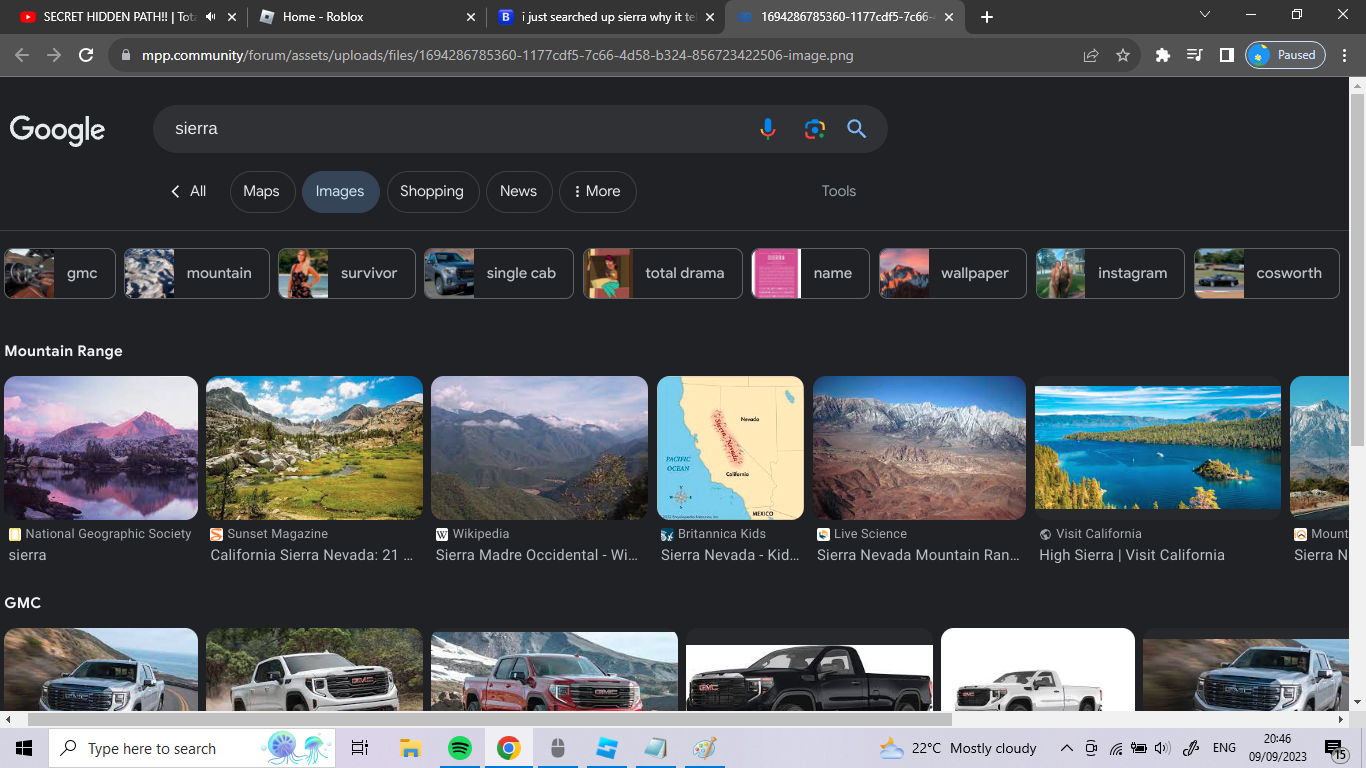This screenshot has width=1366, height=768.
Task: Go back to All results
Action: (x=188, y=191)
